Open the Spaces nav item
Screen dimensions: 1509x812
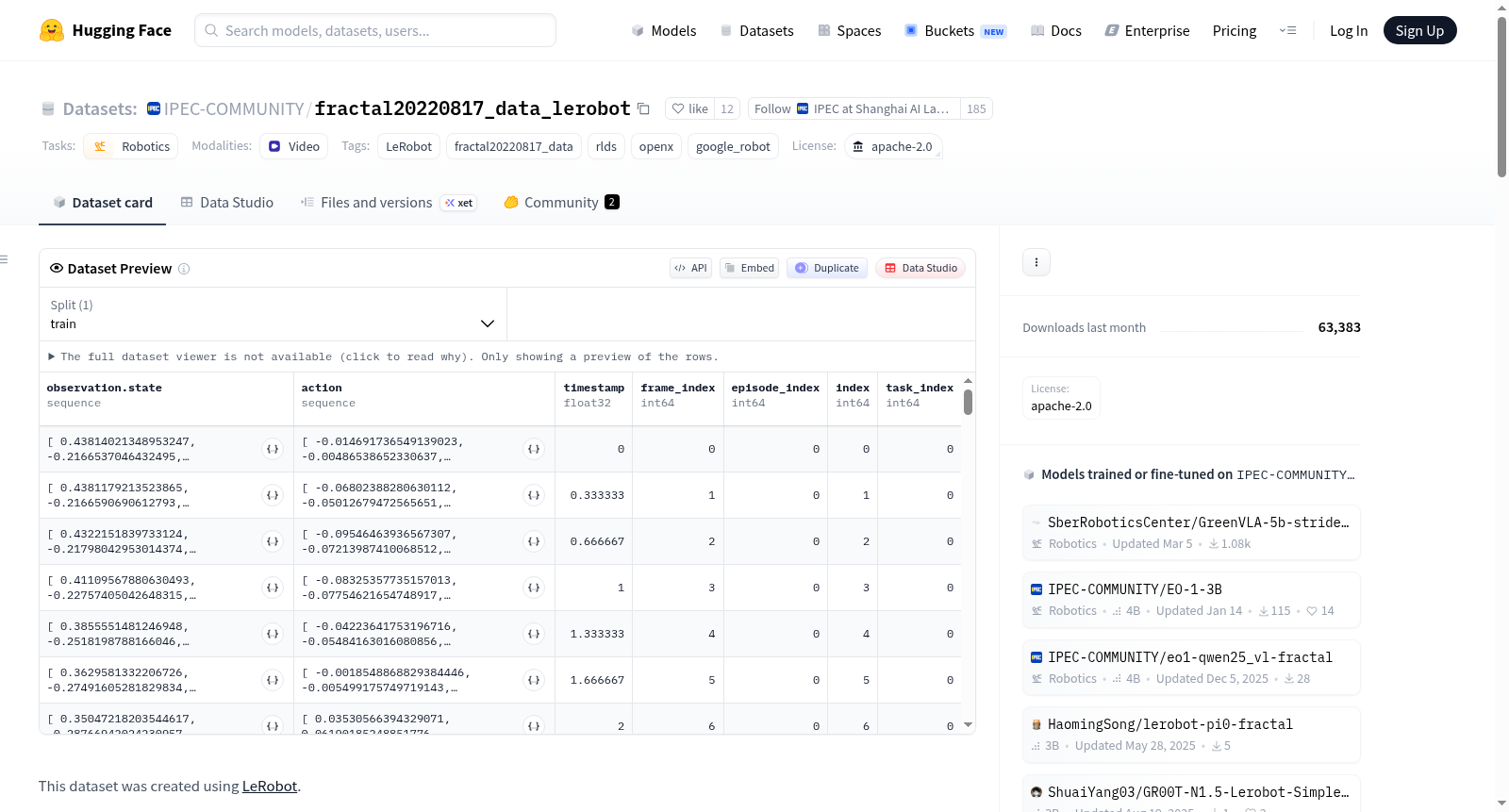click(x=850, y=30)
